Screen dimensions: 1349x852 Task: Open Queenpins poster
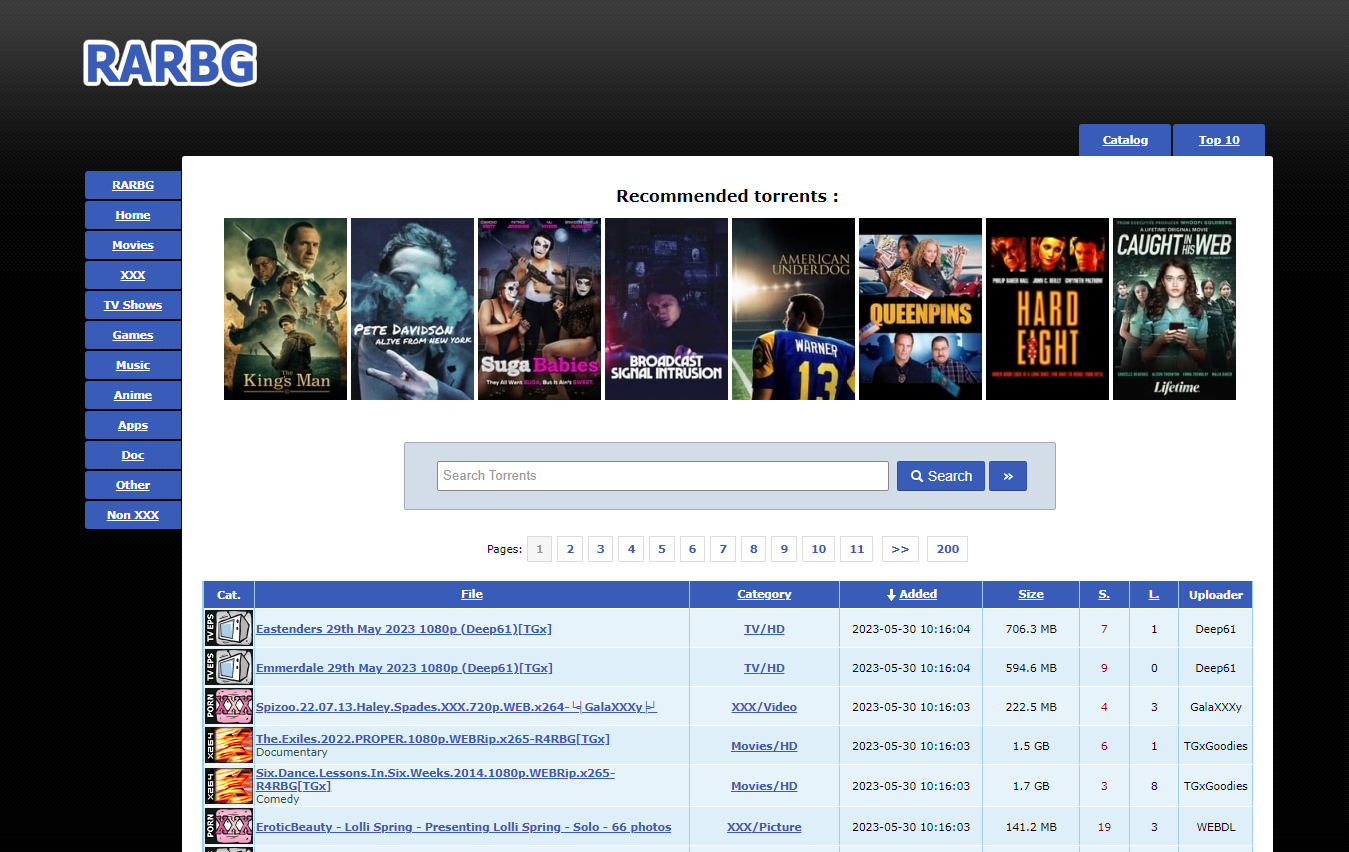(x=920, y=309)
